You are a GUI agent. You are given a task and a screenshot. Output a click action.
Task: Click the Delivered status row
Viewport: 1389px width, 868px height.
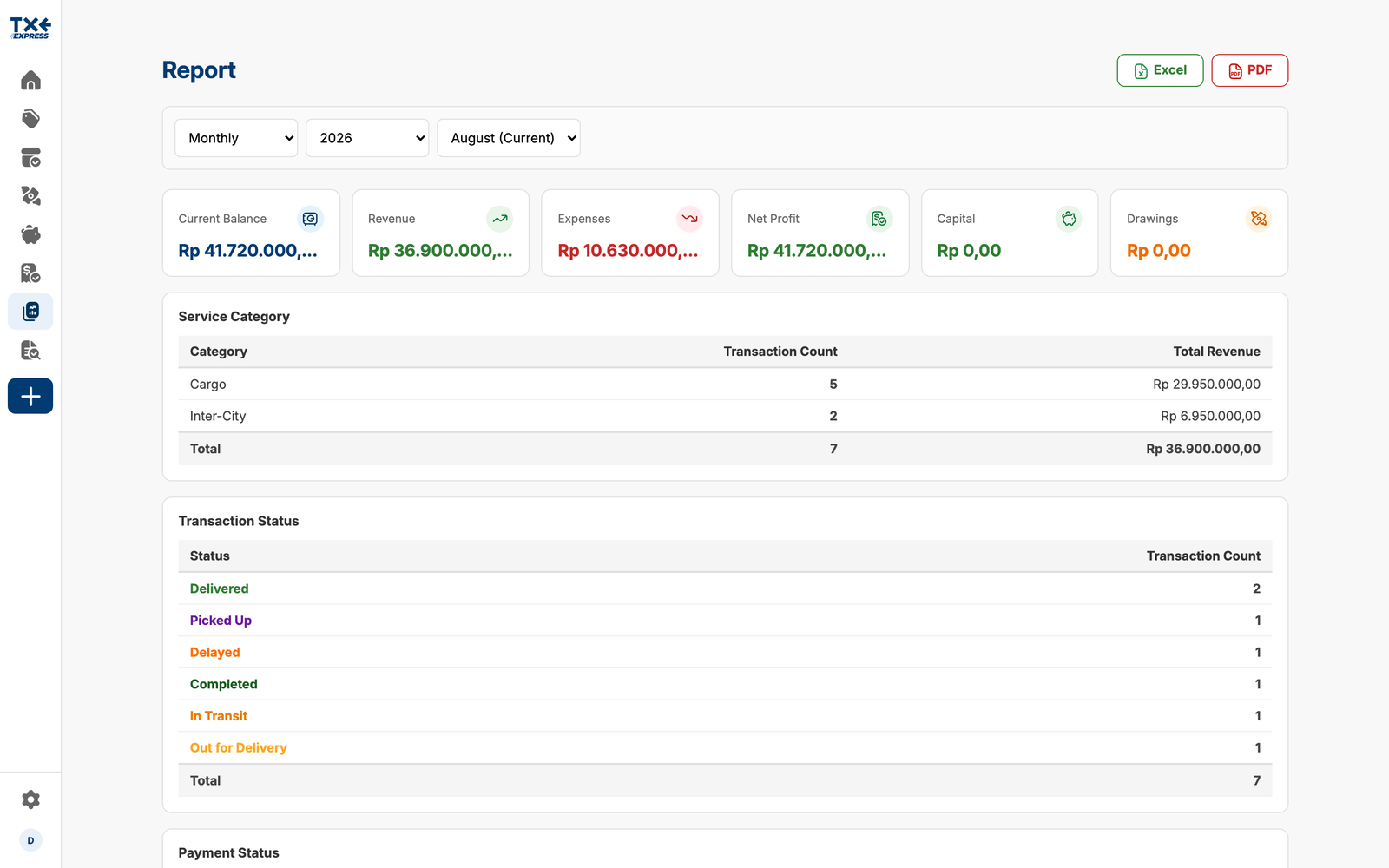[x=725, y=589]
